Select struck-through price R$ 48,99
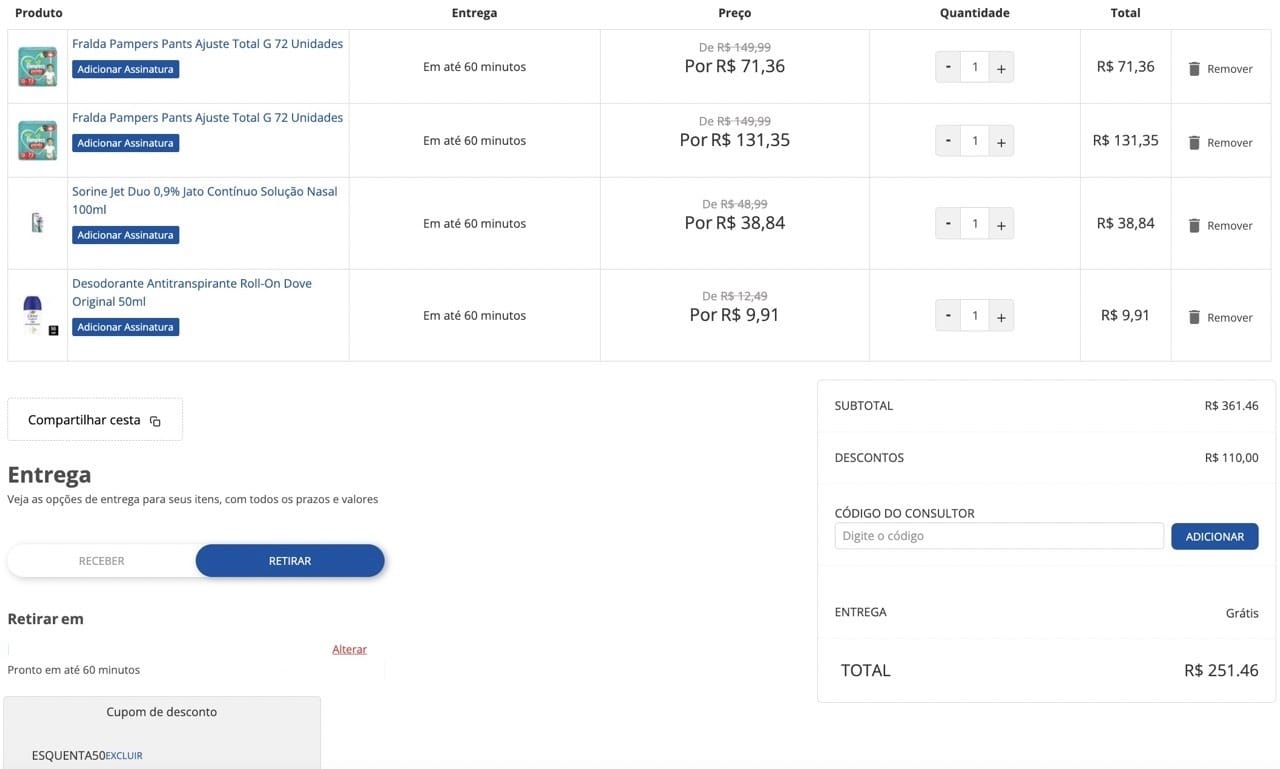The width and height of the screenshot is (1280, 769). coord(744,204)
